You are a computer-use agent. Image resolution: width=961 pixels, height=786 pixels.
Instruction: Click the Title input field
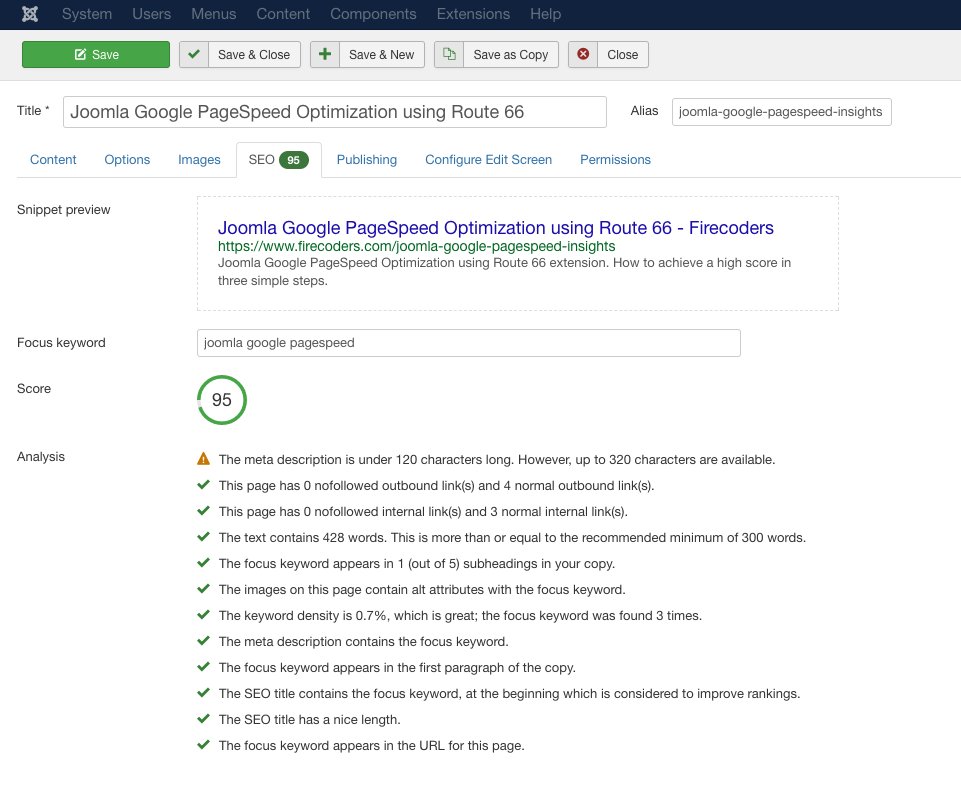pos(335,112)
